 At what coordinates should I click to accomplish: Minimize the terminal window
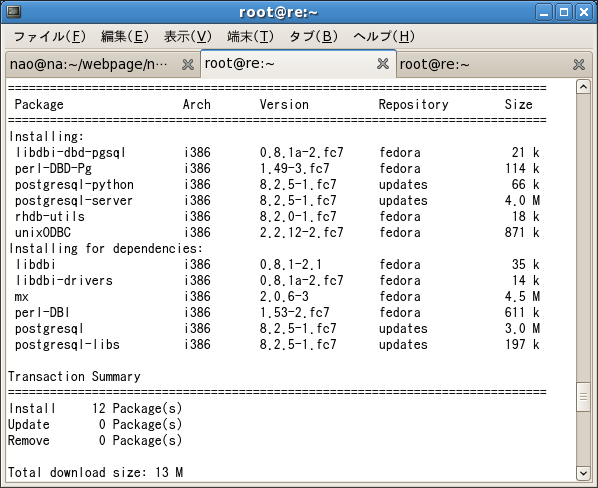(x=544, y=12)
